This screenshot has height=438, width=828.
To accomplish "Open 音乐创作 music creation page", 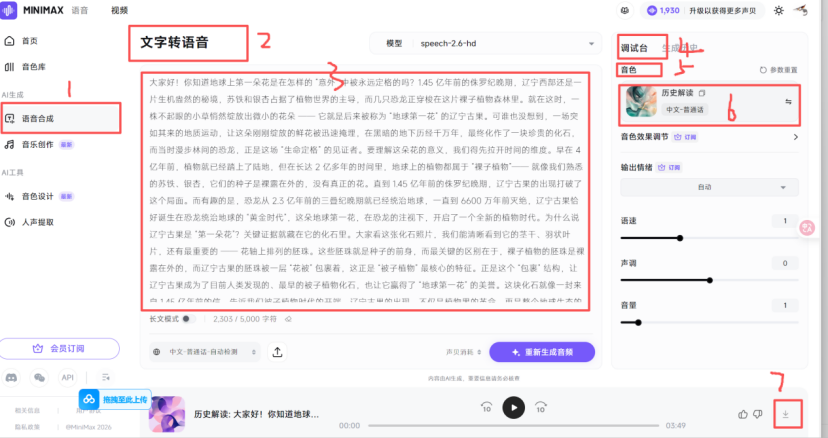I will 38,144.
